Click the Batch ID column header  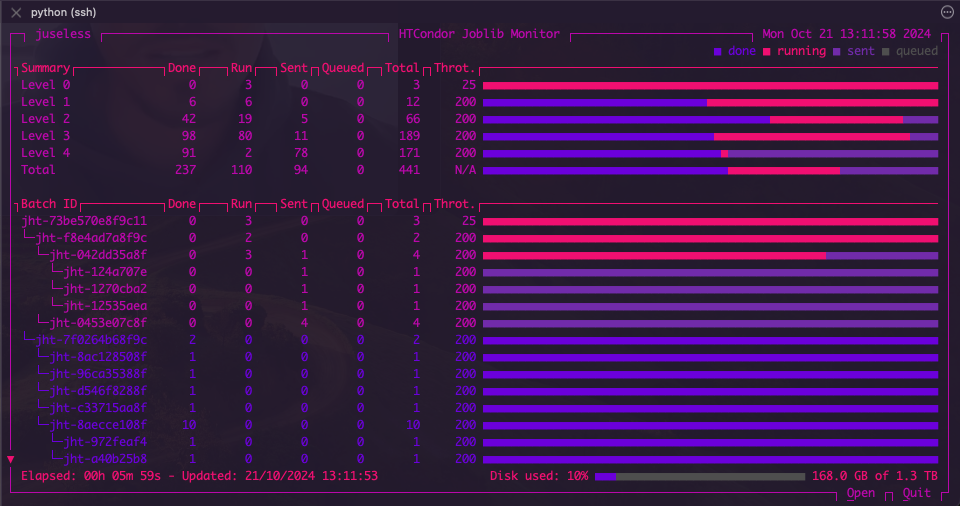(x=49, y=204)
